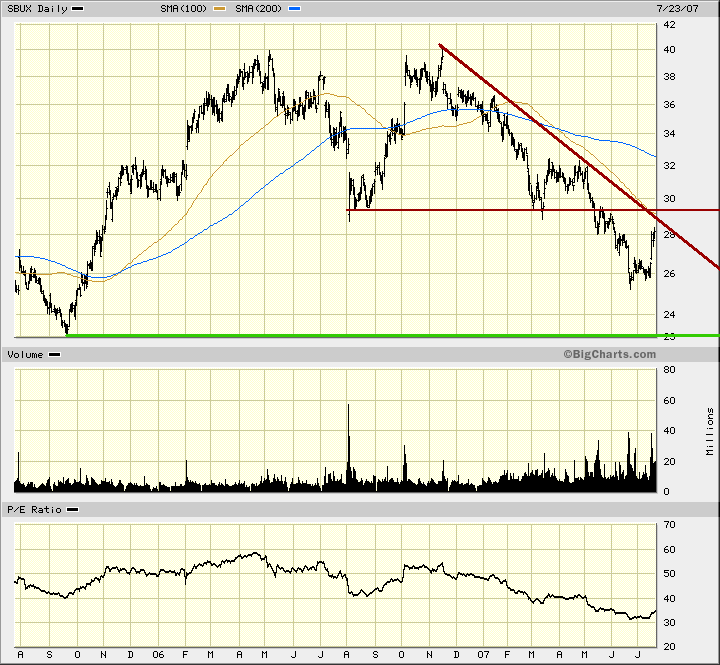Click the D month label left of 07
720x665 pixels.
[x=456, y=655]
